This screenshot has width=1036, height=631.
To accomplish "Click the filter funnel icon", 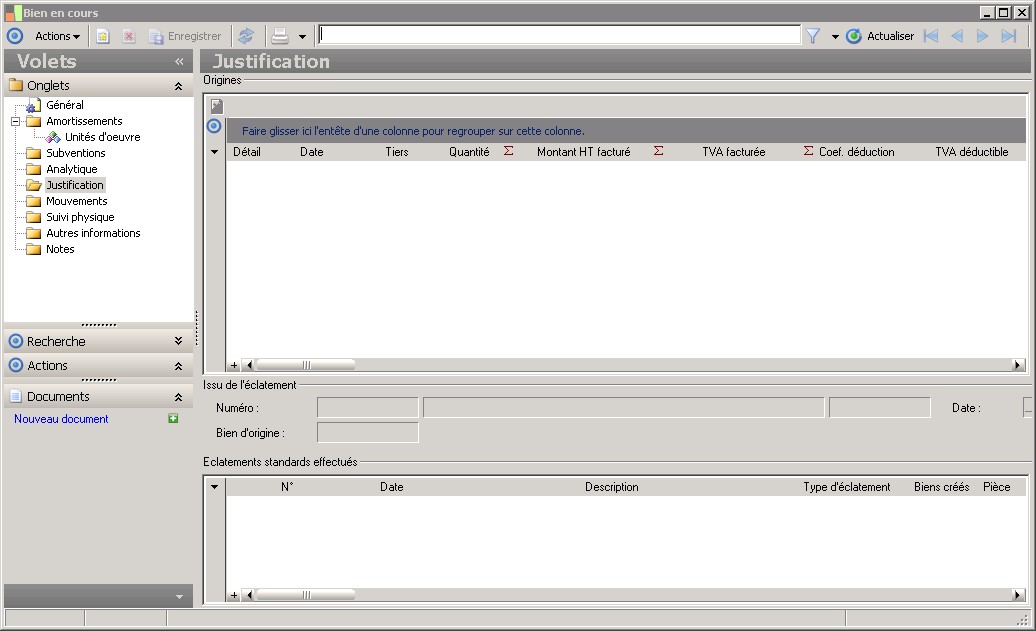I will pos(813,36).
